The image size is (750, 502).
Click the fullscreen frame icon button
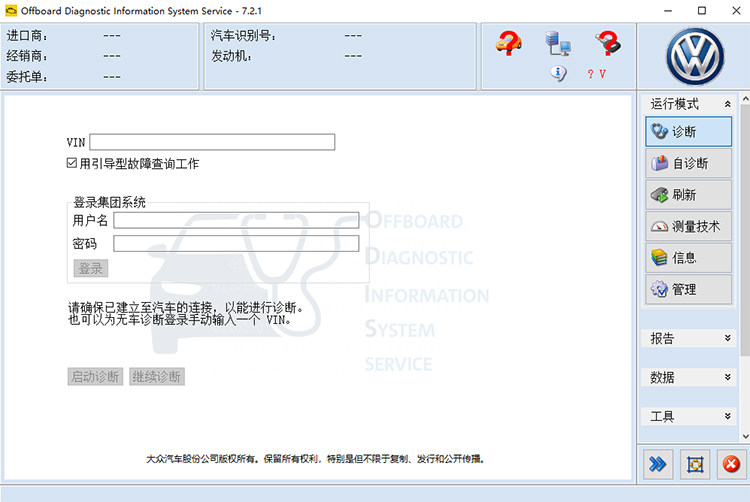pos(695,464)
